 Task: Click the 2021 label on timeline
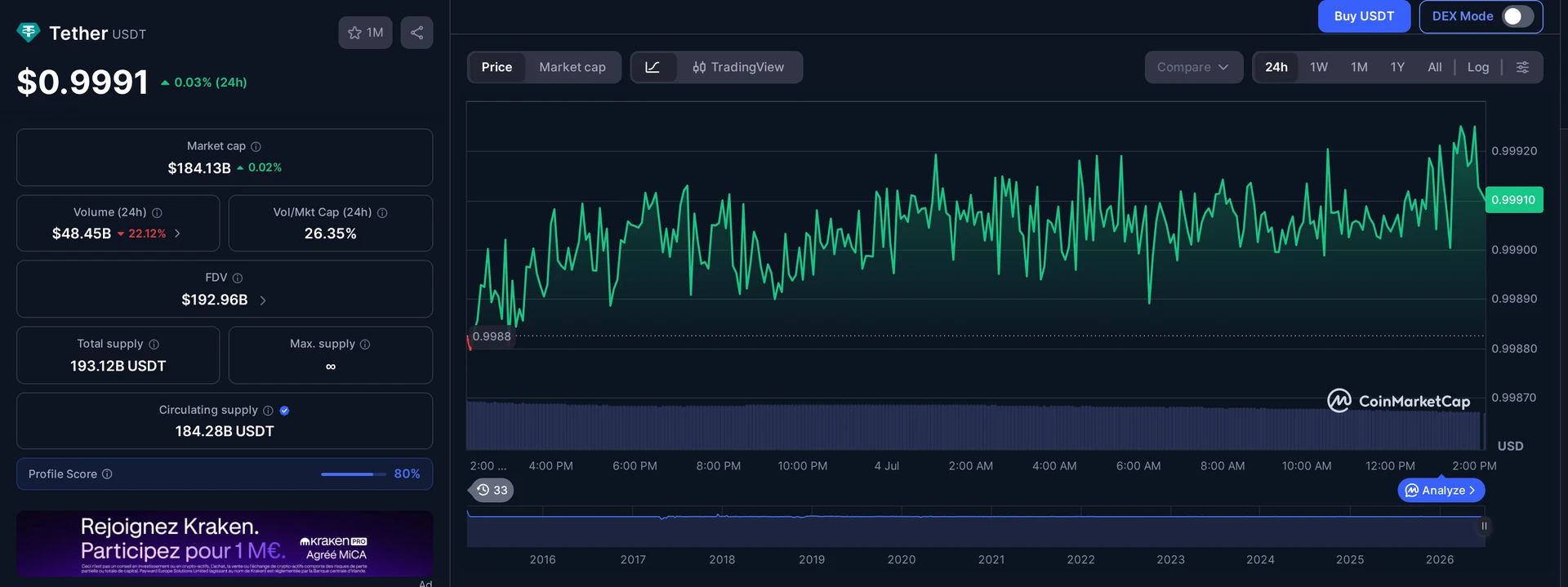click(x=991, y=559)
